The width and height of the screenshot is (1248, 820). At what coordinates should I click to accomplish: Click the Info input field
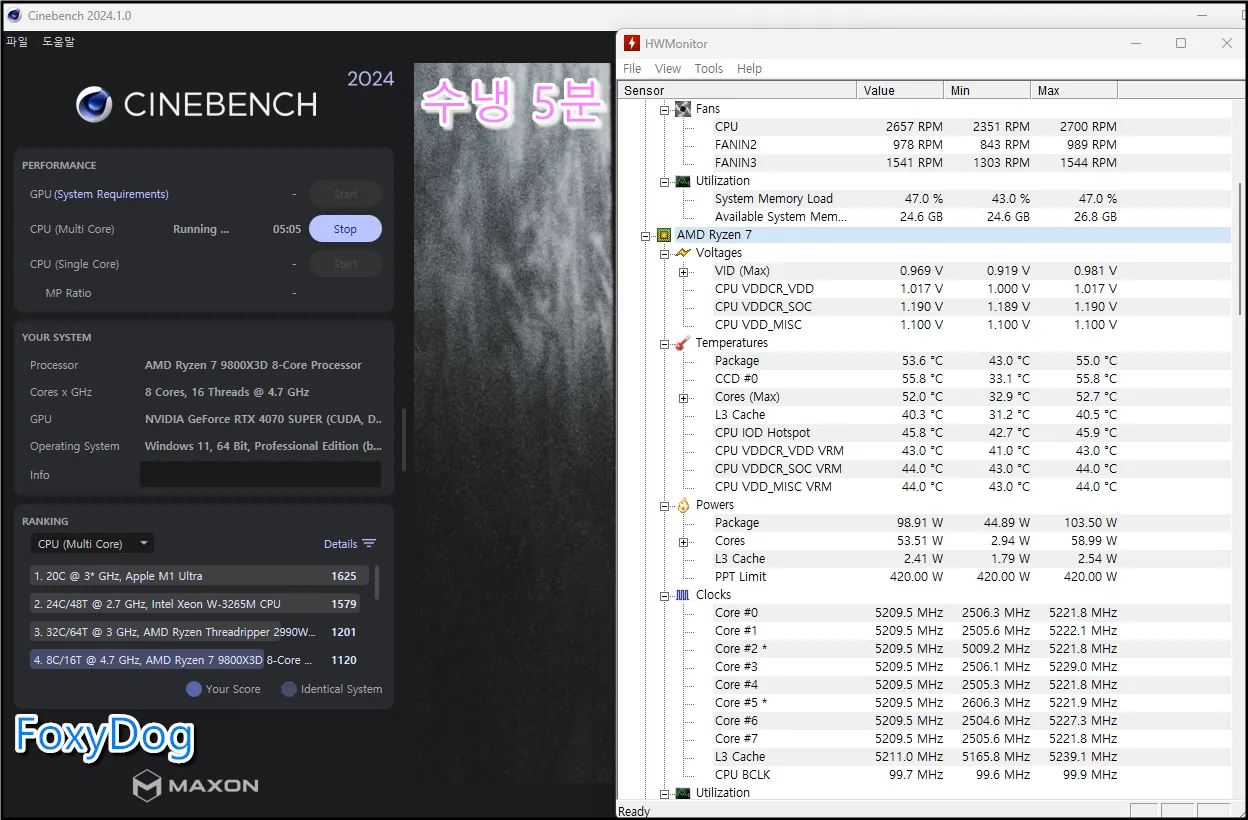[x=260, y=474]
